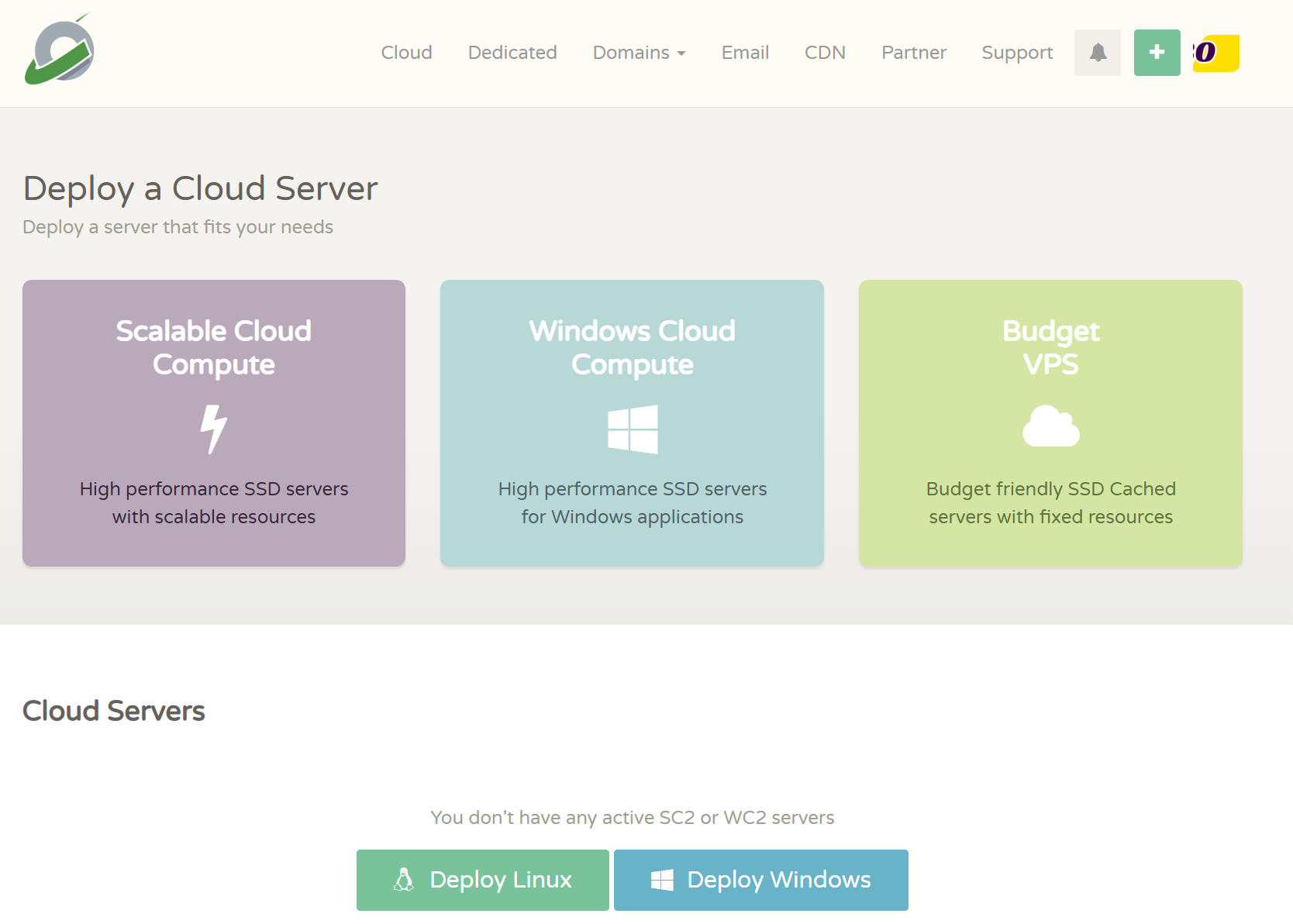This screenshot has width=1293, height=924.
Task: Click the Windows icon on Deploy Windows
Action: pos(662,880)
